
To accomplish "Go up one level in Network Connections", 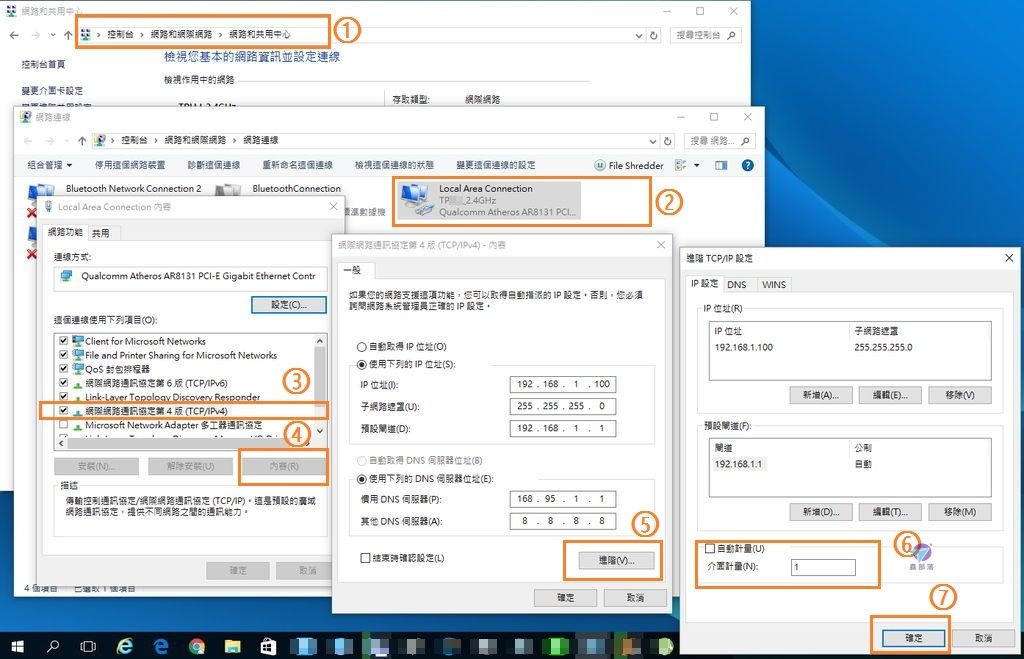I will [82, 140].
